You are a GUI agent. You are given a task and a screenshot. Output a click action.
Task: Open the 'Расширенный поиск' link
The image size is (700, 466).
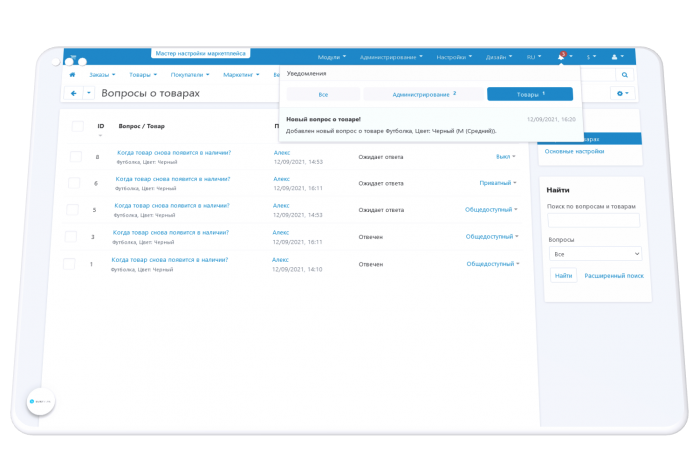click(x=614, y=276)
